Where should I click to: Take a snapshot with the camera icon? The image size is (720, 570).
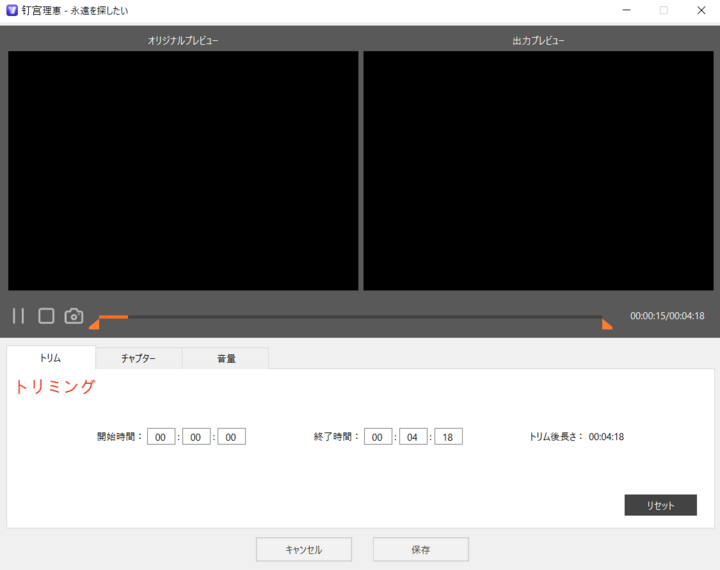(x=74, y=316)
